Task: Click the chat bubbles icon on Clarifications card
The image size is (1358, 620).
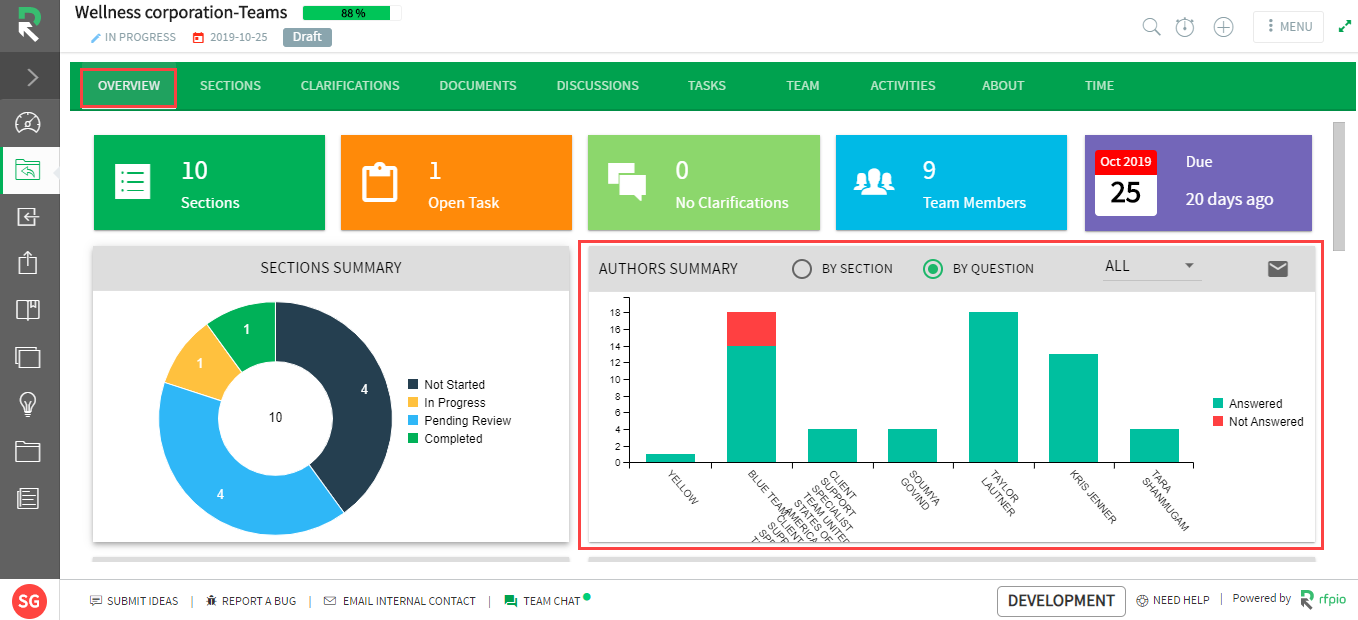Action: pos(627,181)
